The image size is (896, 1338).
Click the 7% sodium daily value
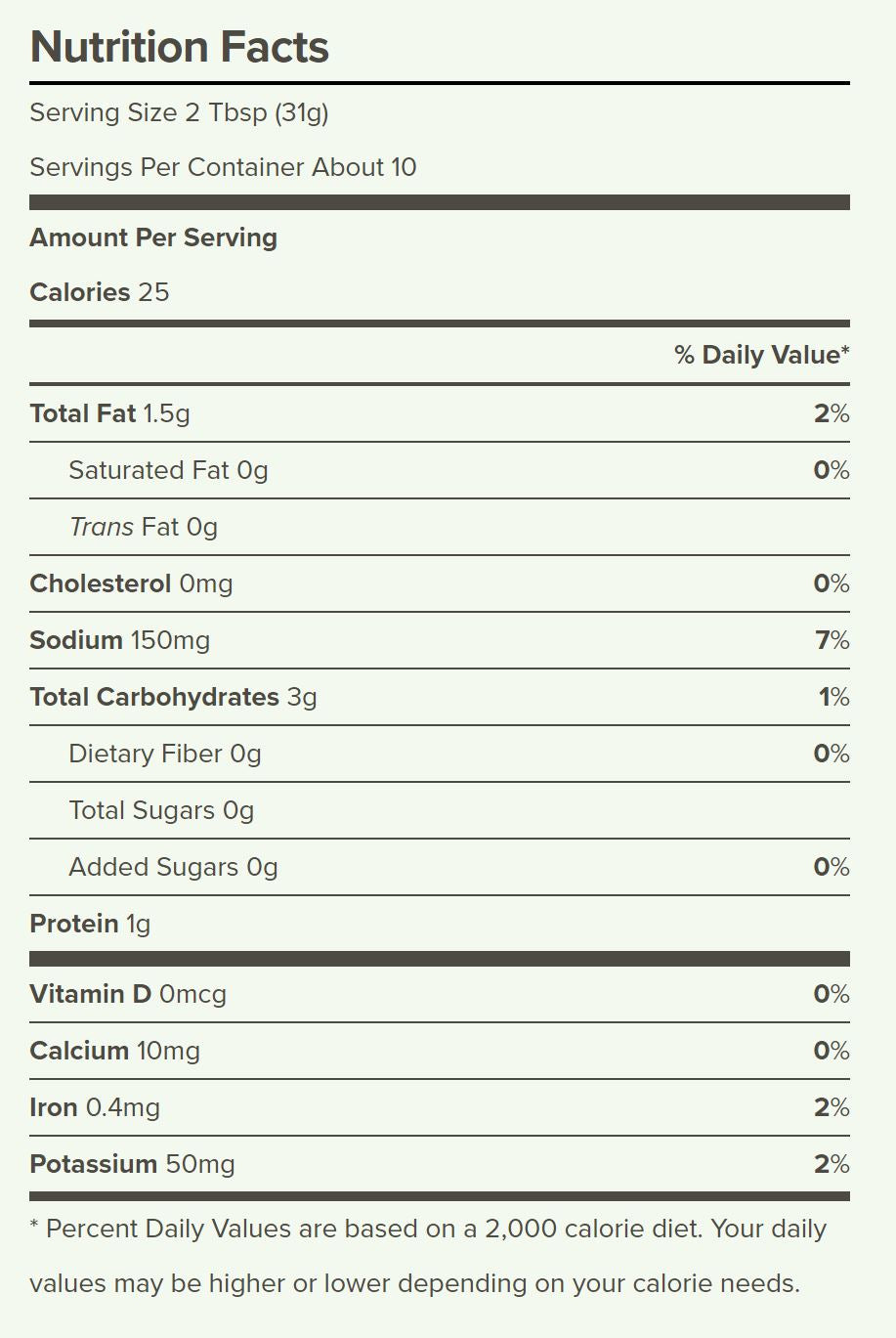click(x=832, y=640)
